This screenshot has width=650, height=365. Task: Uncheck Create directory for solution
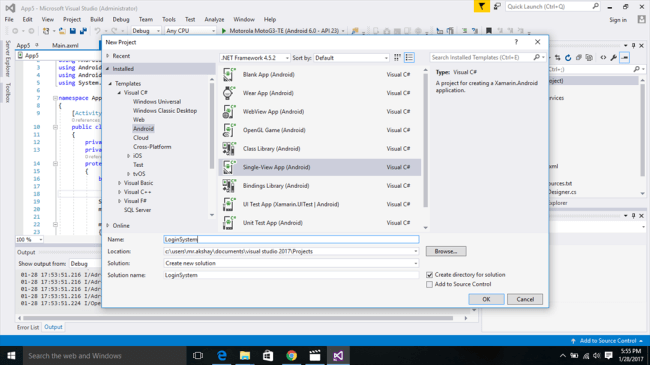429,275
